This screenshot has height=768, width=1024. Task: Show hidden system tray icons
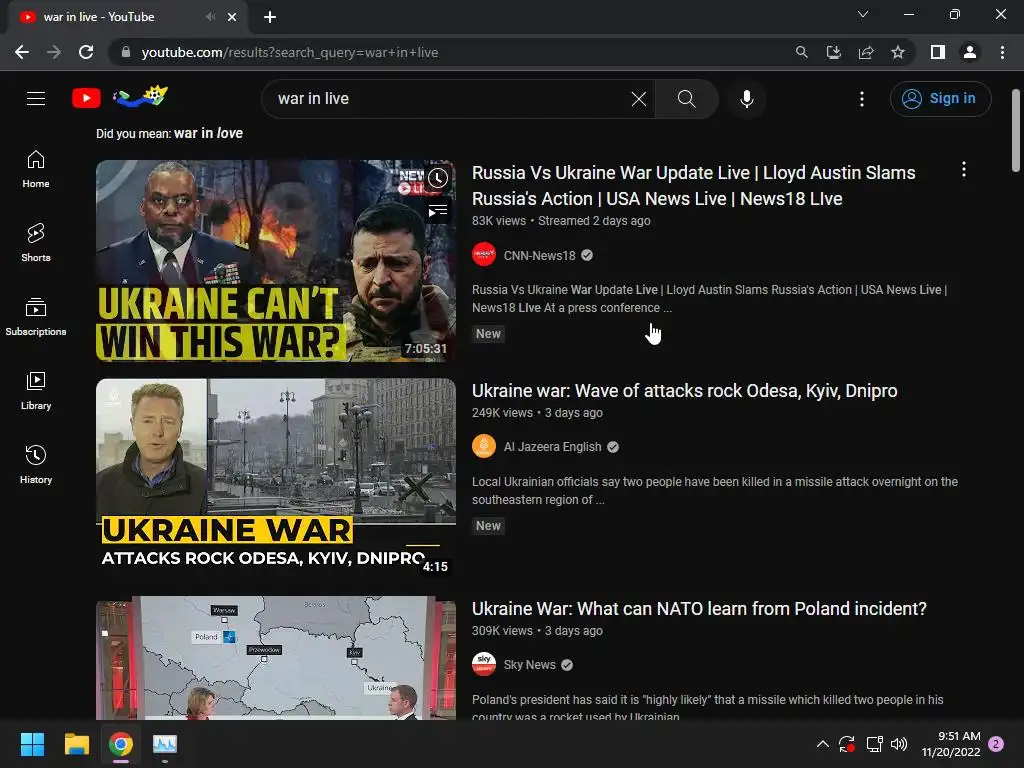pyautogui.click(x=823, y=744)
